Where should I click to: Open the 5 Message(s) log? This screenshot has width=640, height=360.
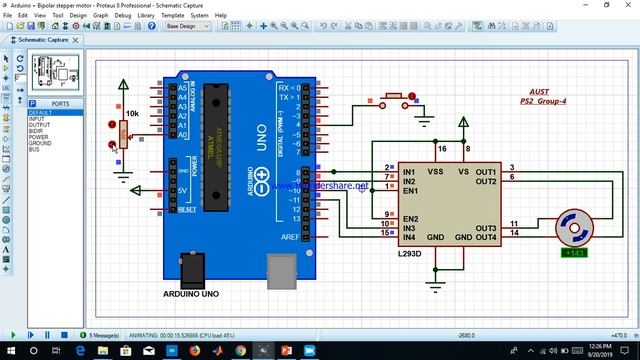click(x=100, y=335)
